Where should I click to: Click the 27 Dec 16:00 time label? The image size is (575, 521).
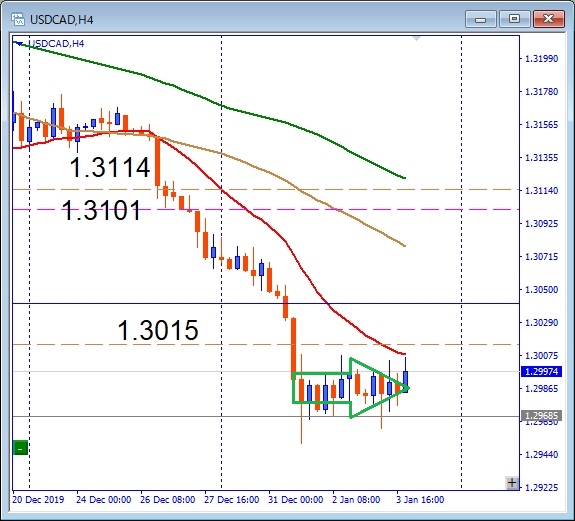pyautogui.click(x=231, y=500)
